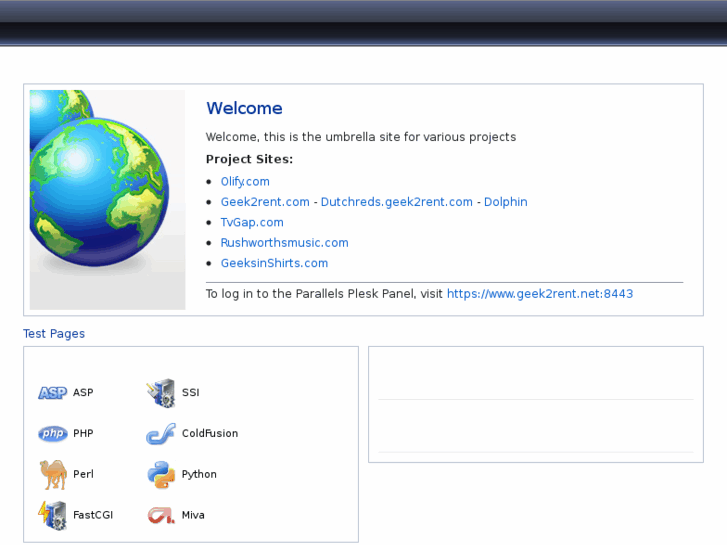Click the SSI server icon
727x545 pixels.
pos(160,393)
